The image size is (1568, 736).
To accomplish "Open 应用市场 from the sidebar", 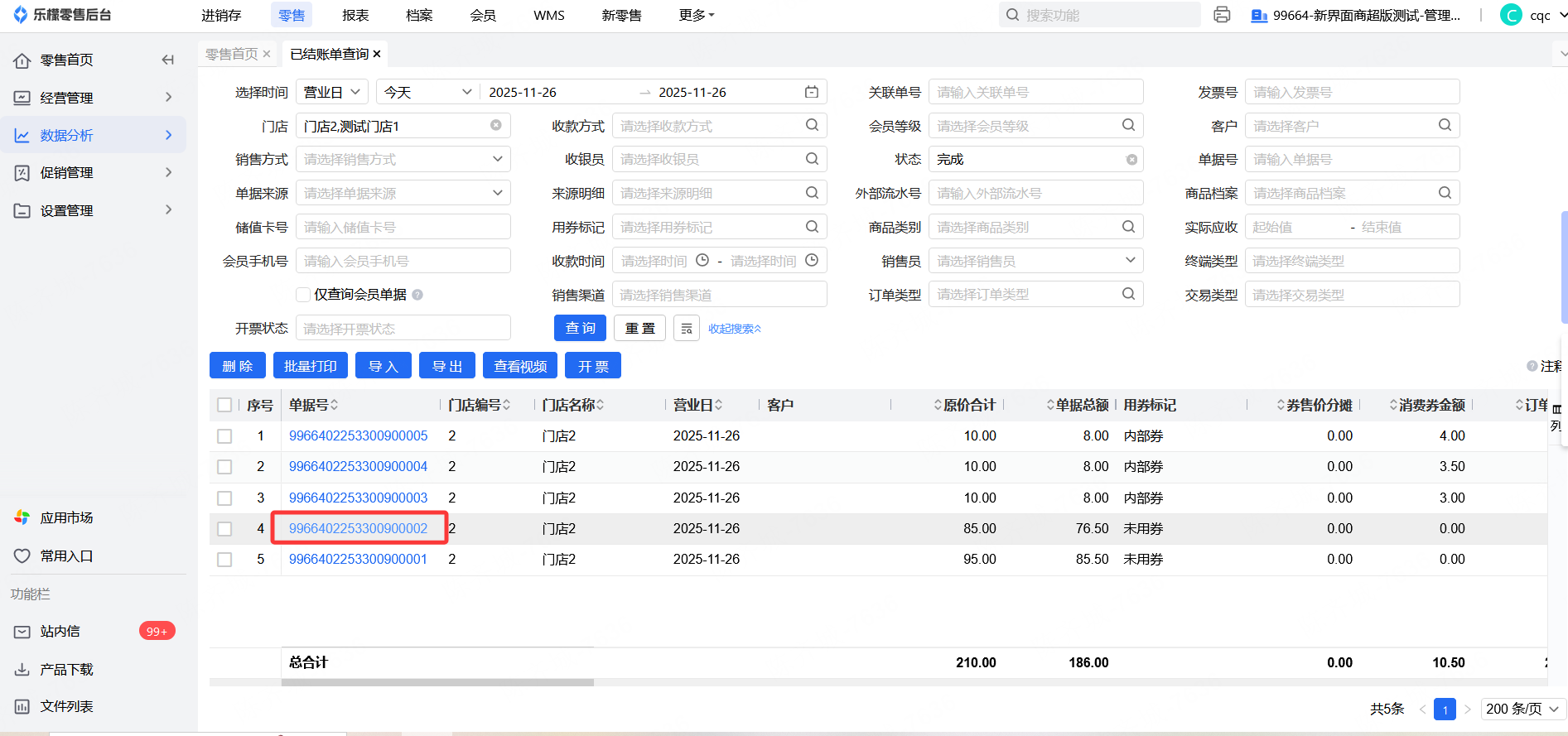I will 66,518.
